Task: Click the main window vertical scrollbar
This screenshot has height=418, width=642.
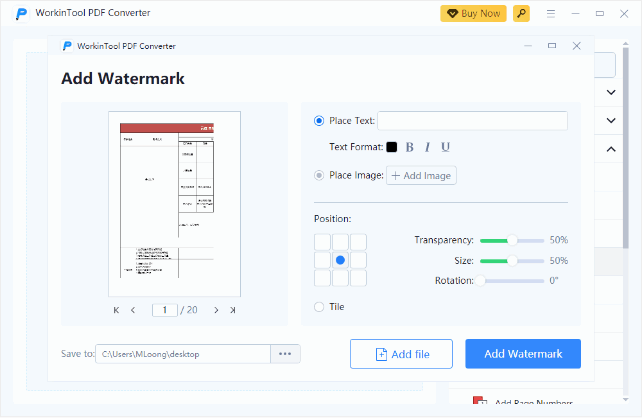Action: (626, 147)
